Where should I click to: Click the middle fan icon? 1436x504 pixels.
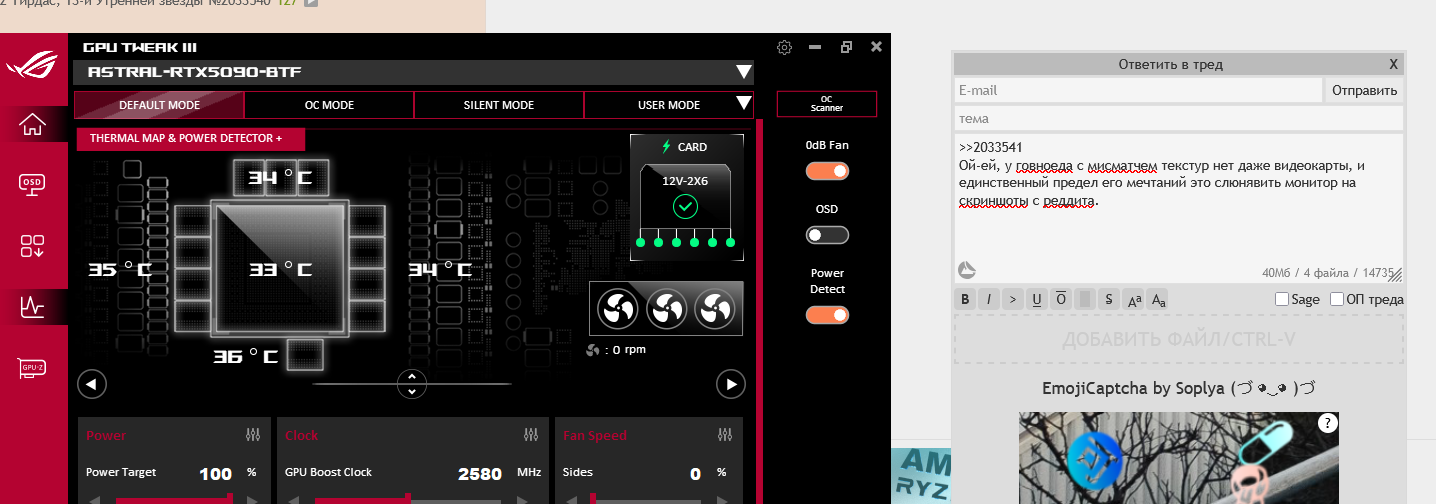666,309
